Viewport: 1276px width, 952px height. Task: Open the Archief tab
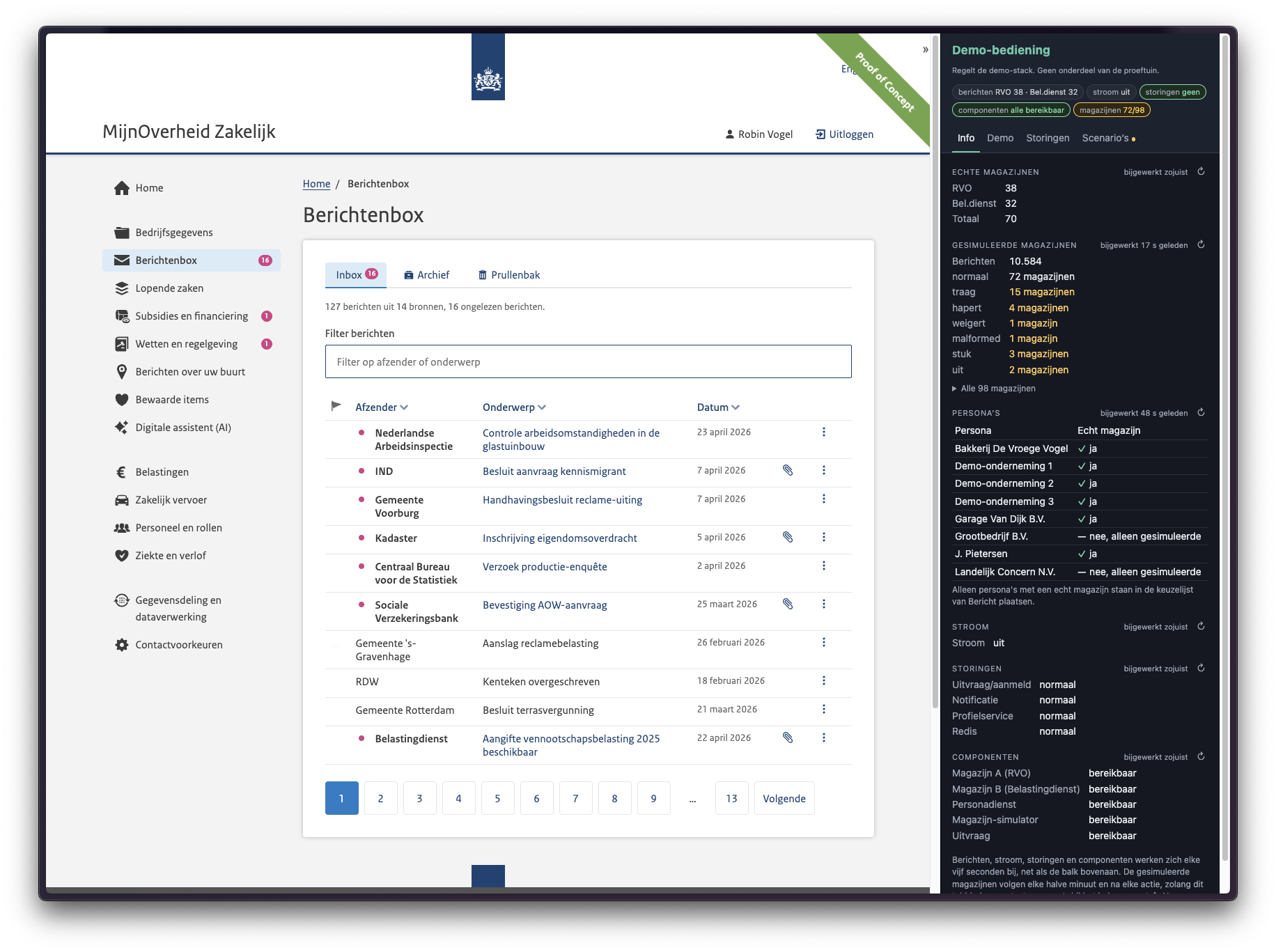point(426,275)
